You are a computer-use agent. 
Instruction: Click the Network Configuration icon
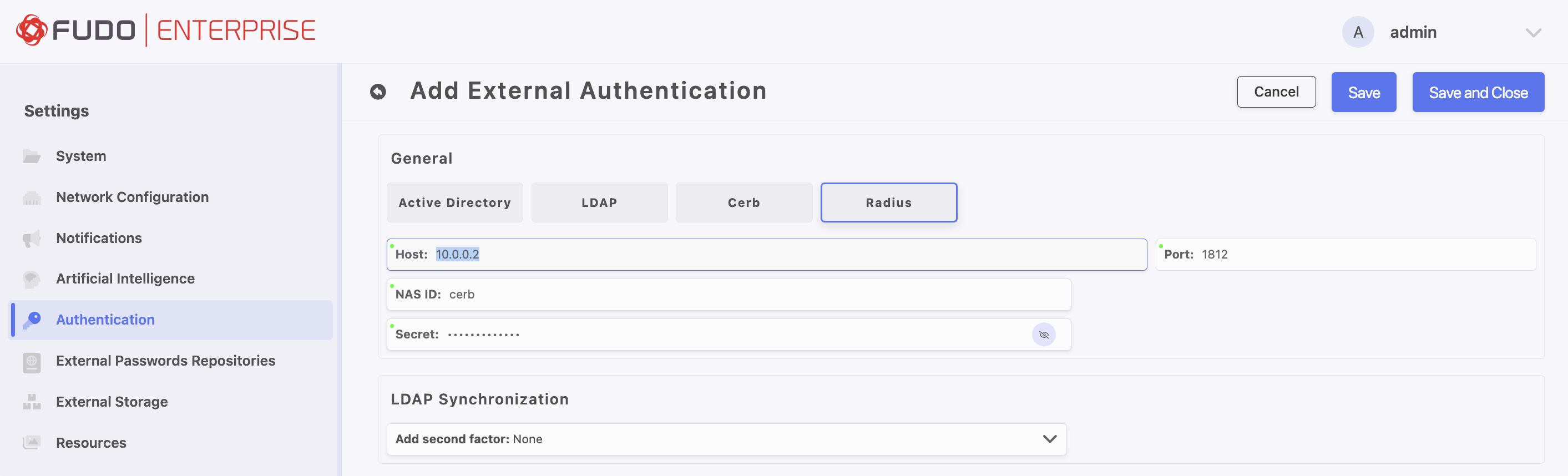point(32,198)
